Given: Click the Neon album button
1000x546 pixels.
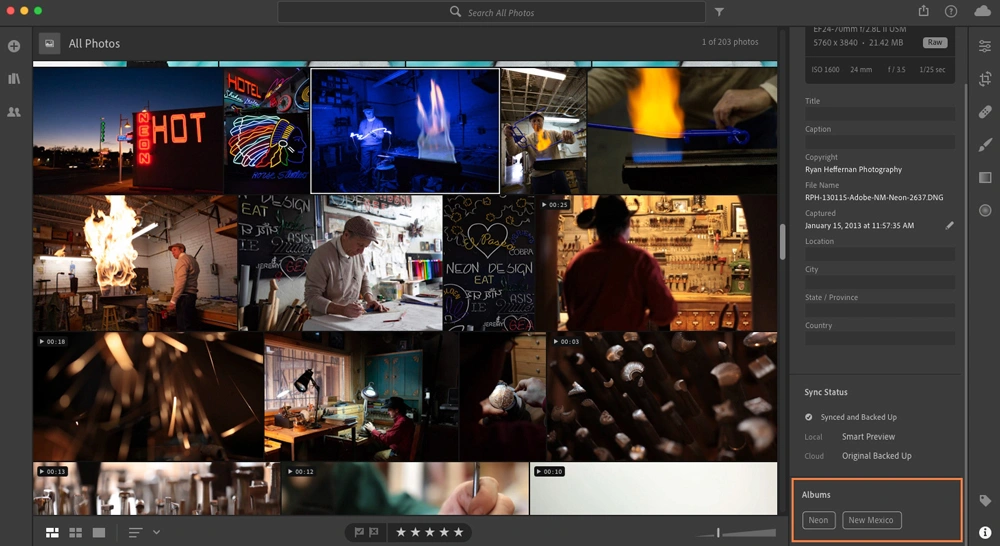Looking at the screenshot, I should [x=818, y=520].
